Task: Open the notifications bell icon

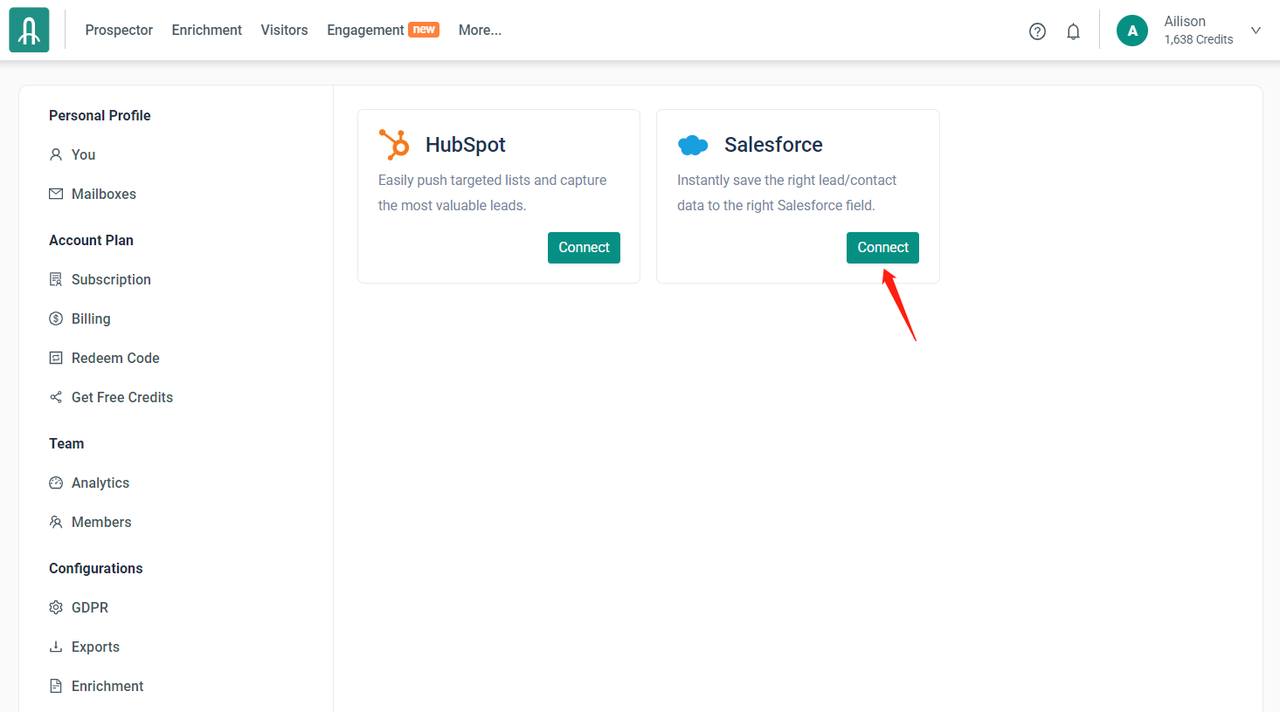Action: click(1073, 31)
